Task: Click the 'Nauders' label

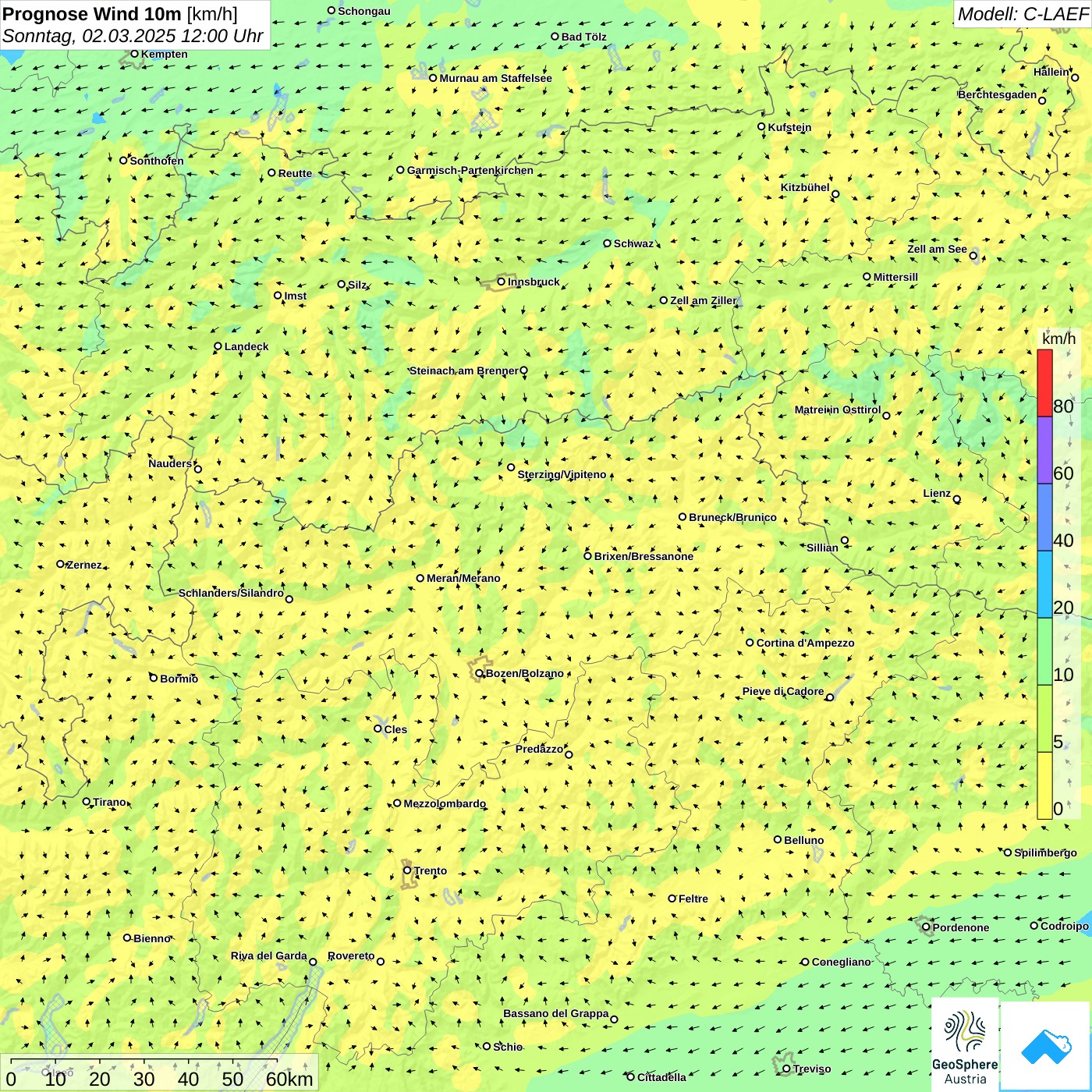Action: pyautogui.click(x=170, y=463)
